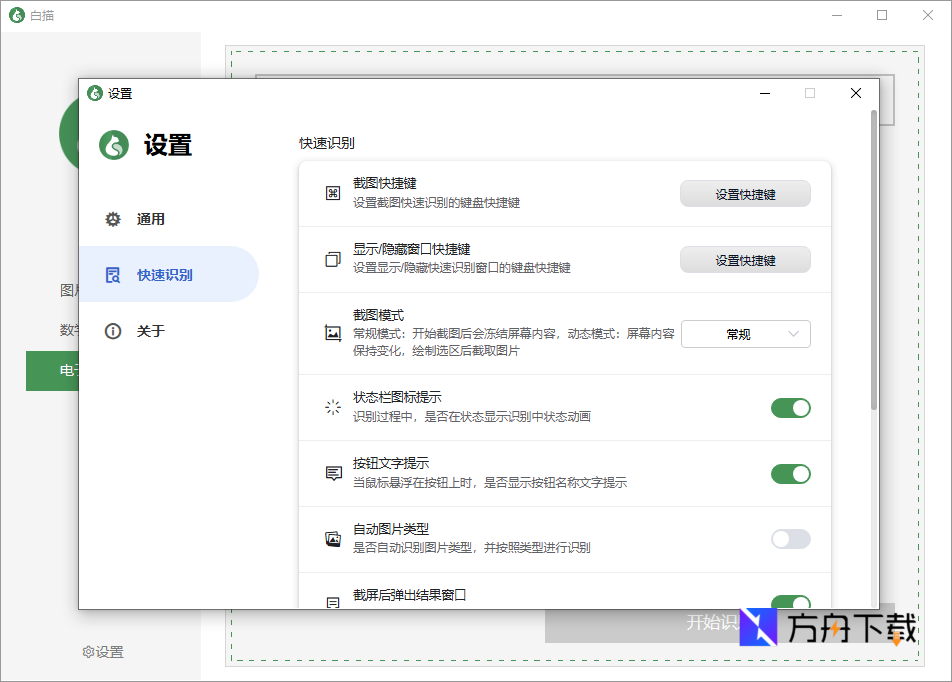Enable 自动图片类型 recognition
The height and width of the screenshot is (682, 952).
click(x=790, y=539)
